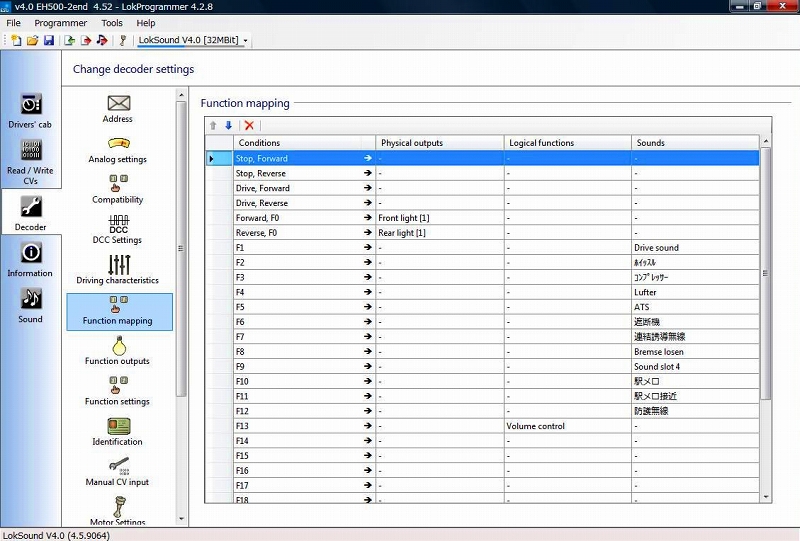Click the Save floppy disk icon
Viewport: 800px width, 541px height.
point(49,40)
